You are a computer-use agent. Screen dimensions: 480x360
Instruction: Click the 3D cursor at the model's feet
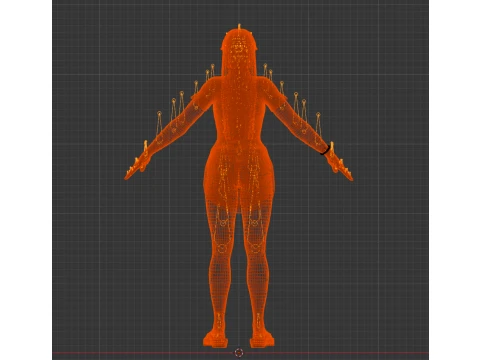[239, 353]
